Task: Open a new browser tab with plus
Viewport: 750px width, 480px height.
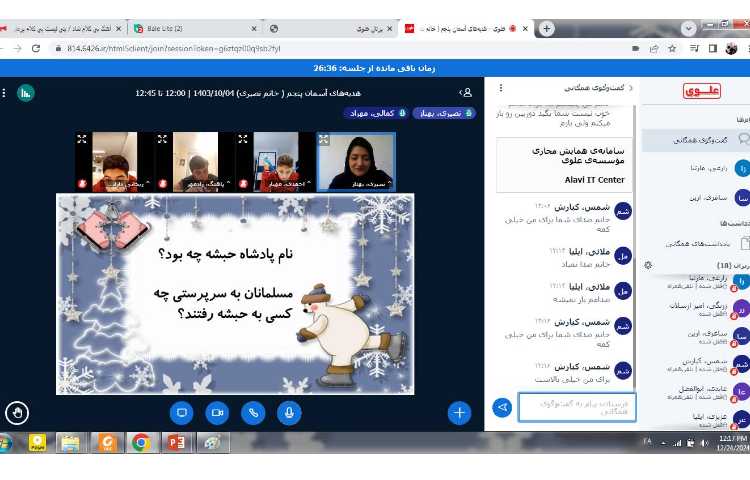Action: click(x=547, y=29)
